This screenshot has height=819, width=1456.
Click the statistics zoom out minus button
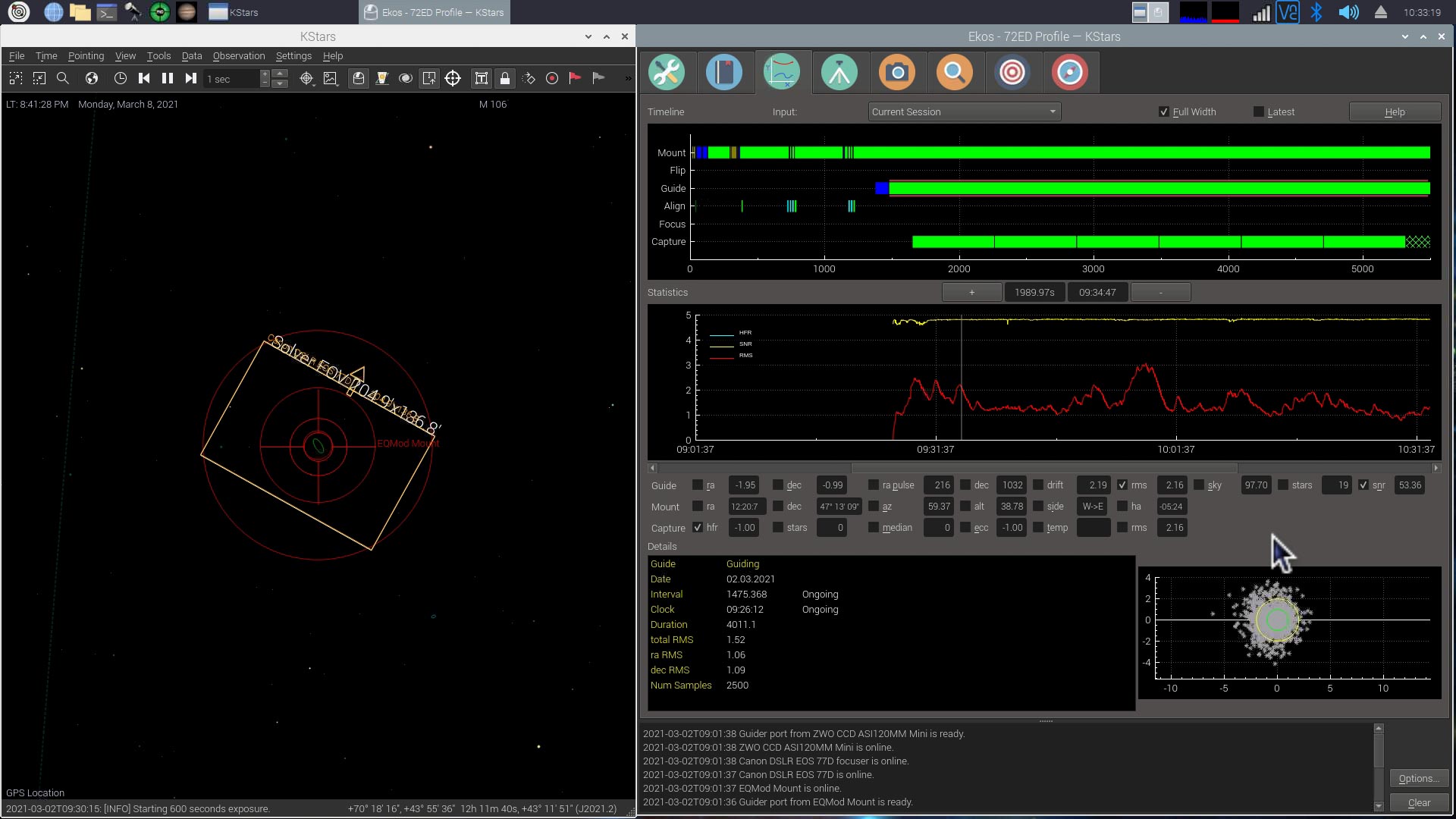click(1160, 293)
